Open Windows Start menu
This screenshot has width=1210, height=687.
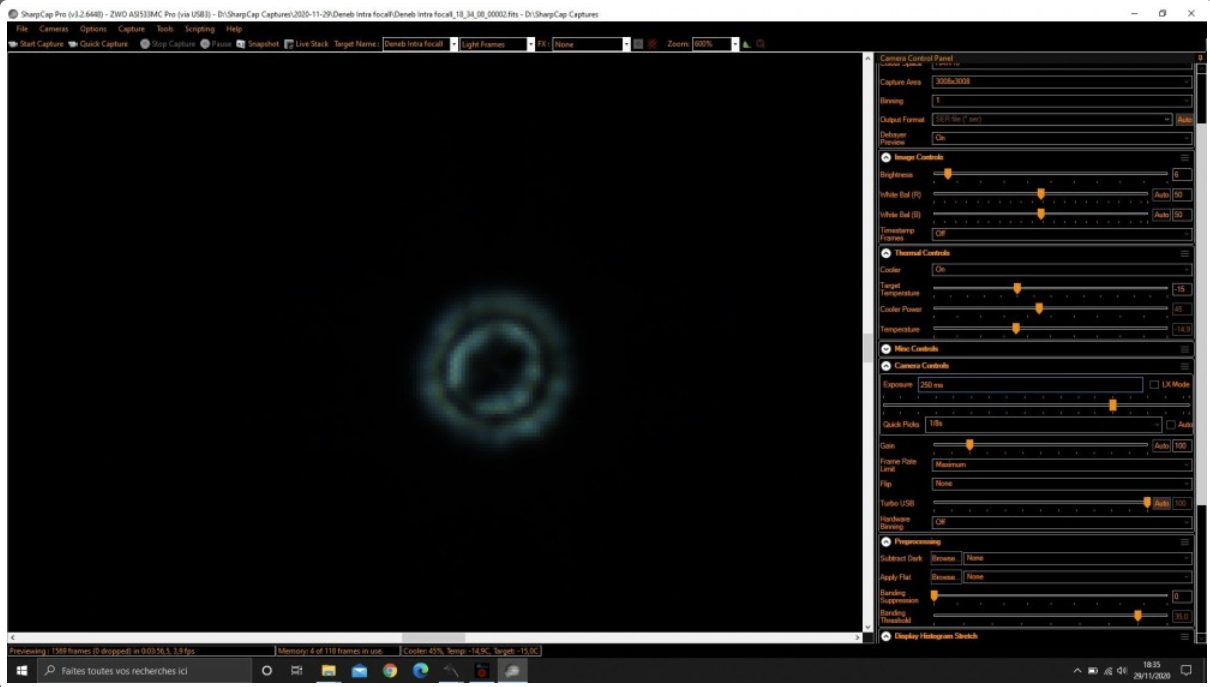pyautogui.click(x=21, y=671)
